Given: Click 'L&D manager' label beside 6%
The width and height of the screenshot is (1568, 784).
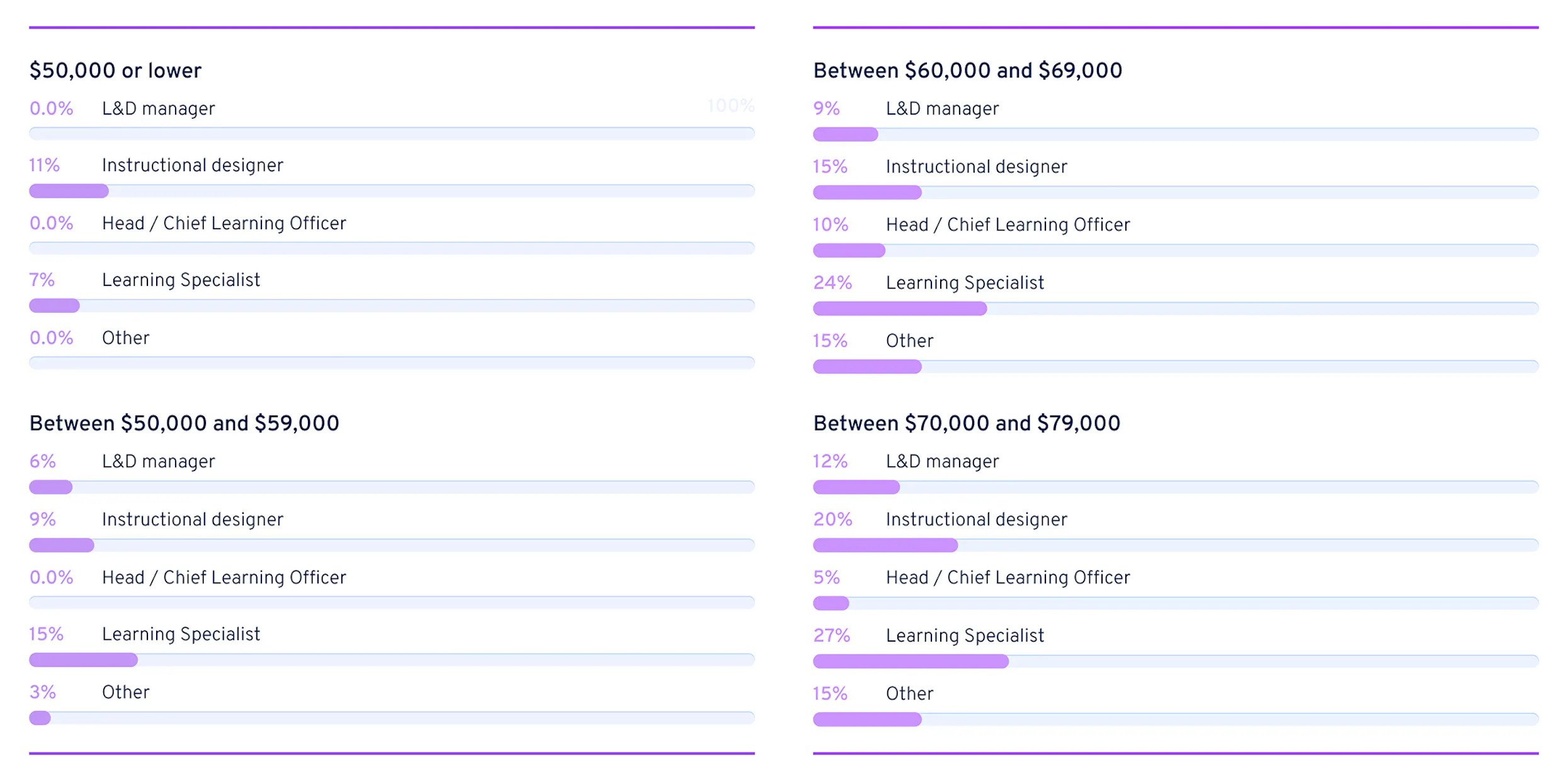Looking at the screenshot, I should pyautogui.click(x=158, y=462).
